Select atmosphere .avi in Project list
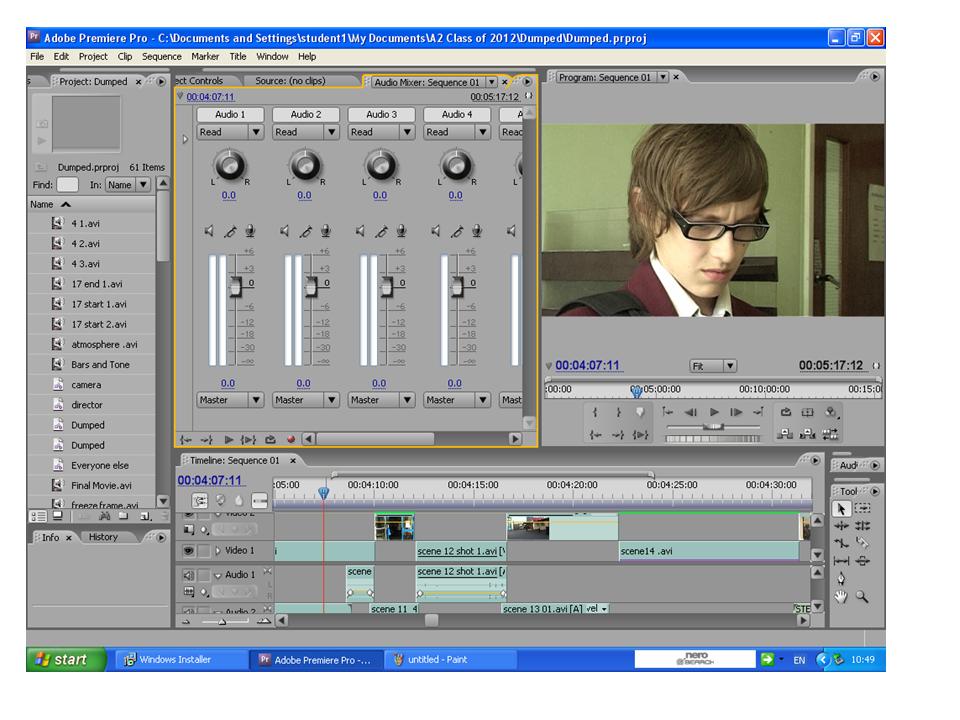The width and height of the screenshot is (960, 720). click(x=104, y=345)
